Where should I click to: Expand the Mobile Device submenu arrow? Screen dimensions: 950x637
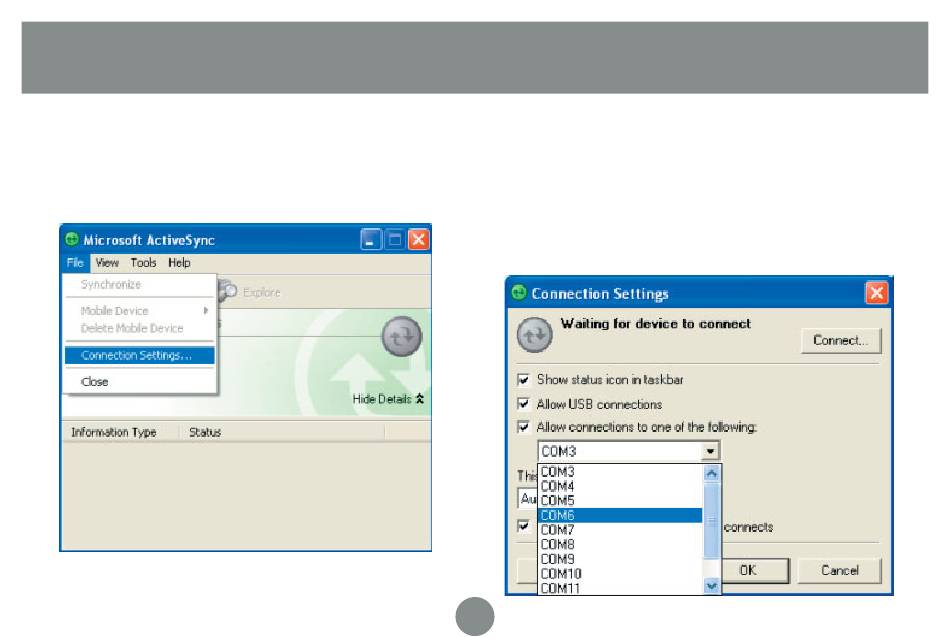[x=206, y=310]
